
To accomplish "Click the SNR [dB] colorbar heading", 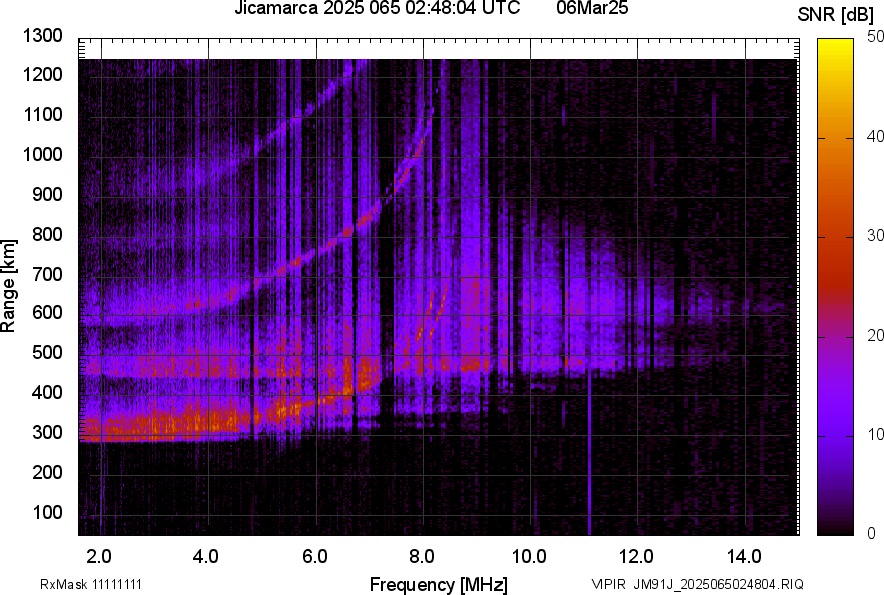I will 838,15.
